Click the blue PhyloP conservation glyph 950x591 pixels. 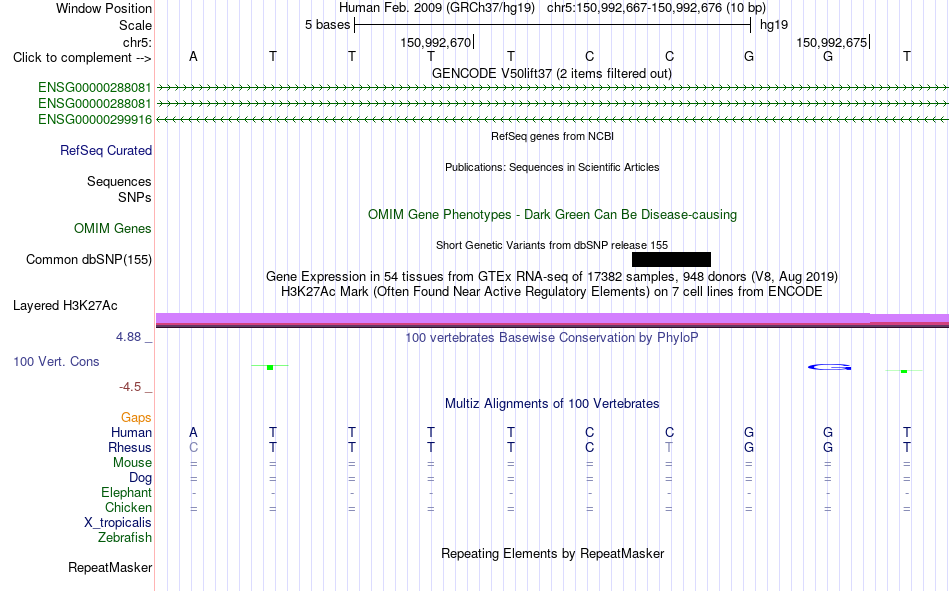point(829,367)
